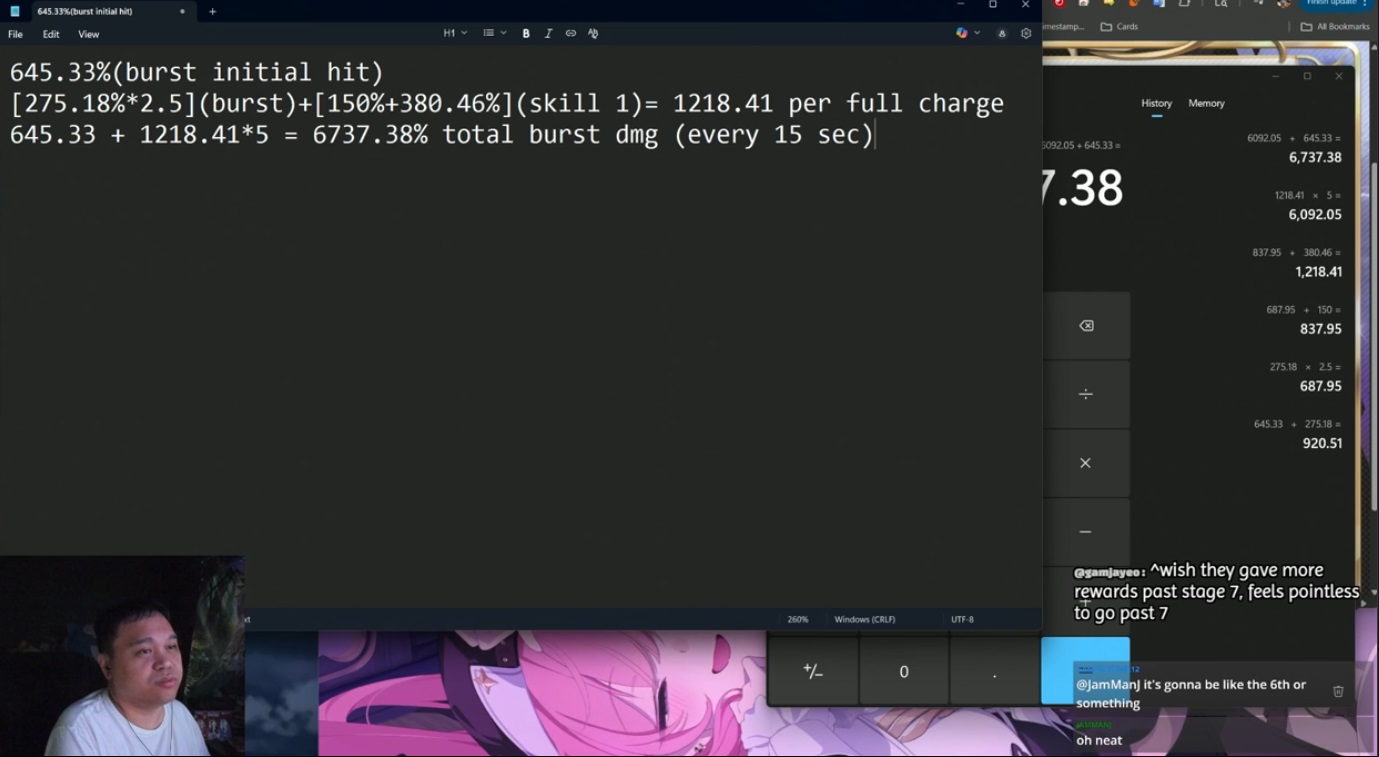Click the UTF-8 encoding indicator
Image resolution: width=1379 pixels, height=757 pixels.
(x=962, y=620)
